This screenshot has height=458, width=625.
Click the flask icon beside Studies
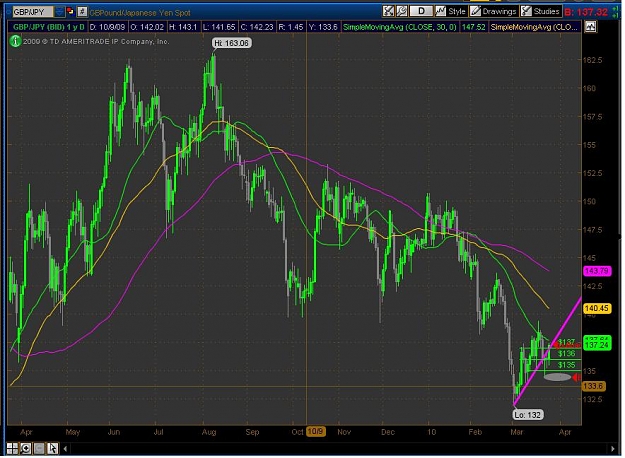[526, 11]
